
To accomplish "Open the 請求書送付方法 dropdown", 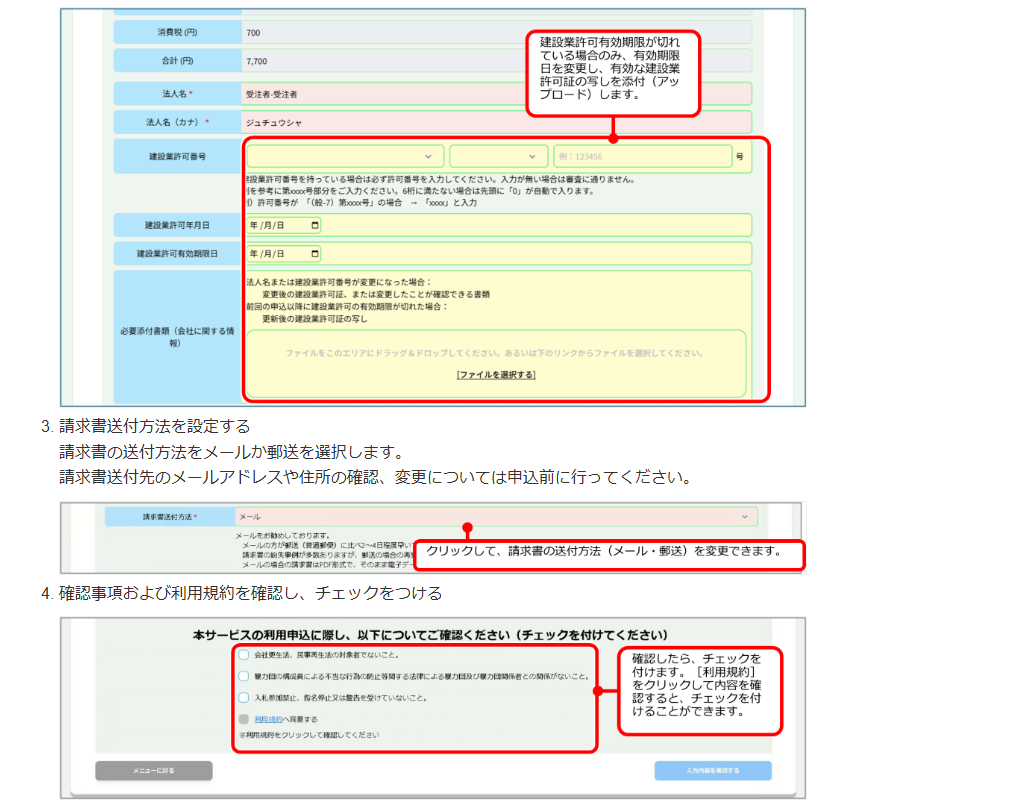I will (x=495, y=517).
